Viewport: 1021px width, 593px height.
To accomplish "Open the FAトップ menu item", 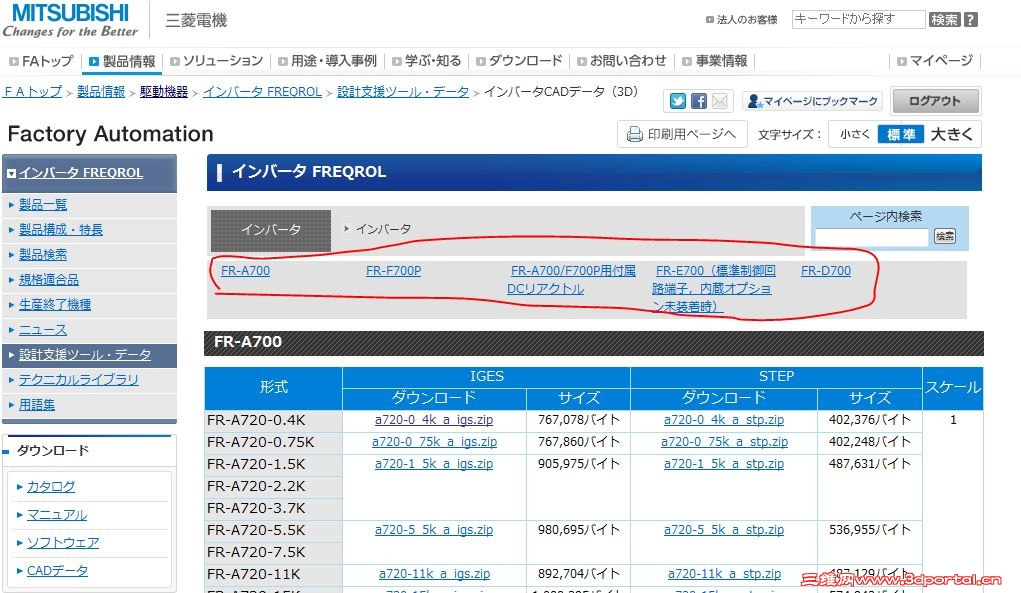I will point(41,61).
